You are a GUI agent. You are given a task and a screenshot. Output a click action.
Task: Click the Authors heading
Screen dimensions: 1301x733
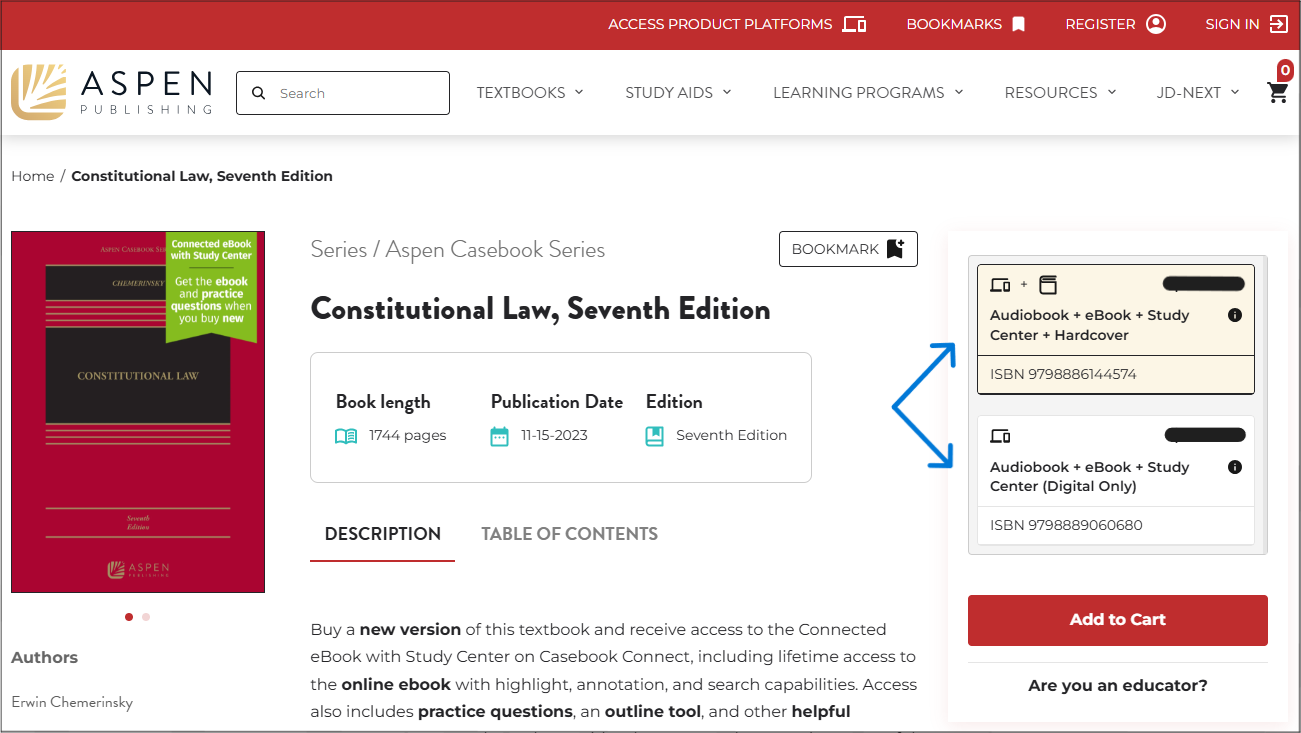pos(44,658)
